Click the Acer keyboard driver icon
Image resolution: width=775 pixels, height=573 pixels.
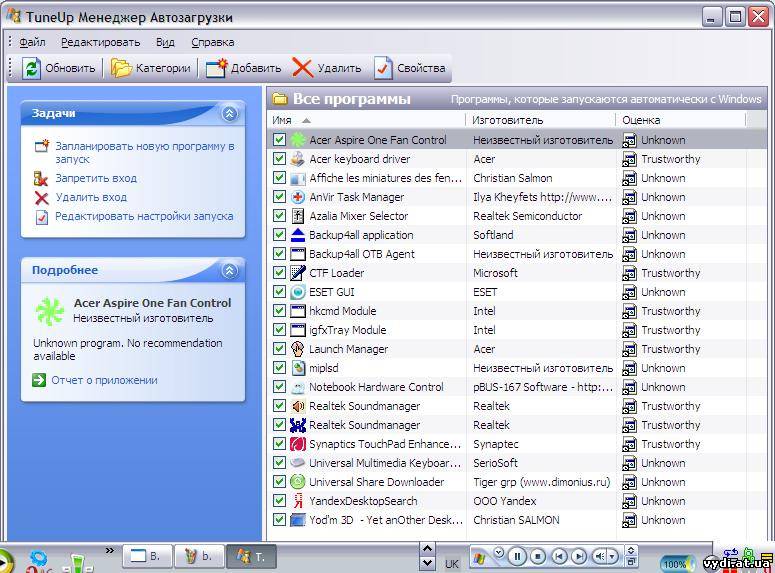[298, 159]
